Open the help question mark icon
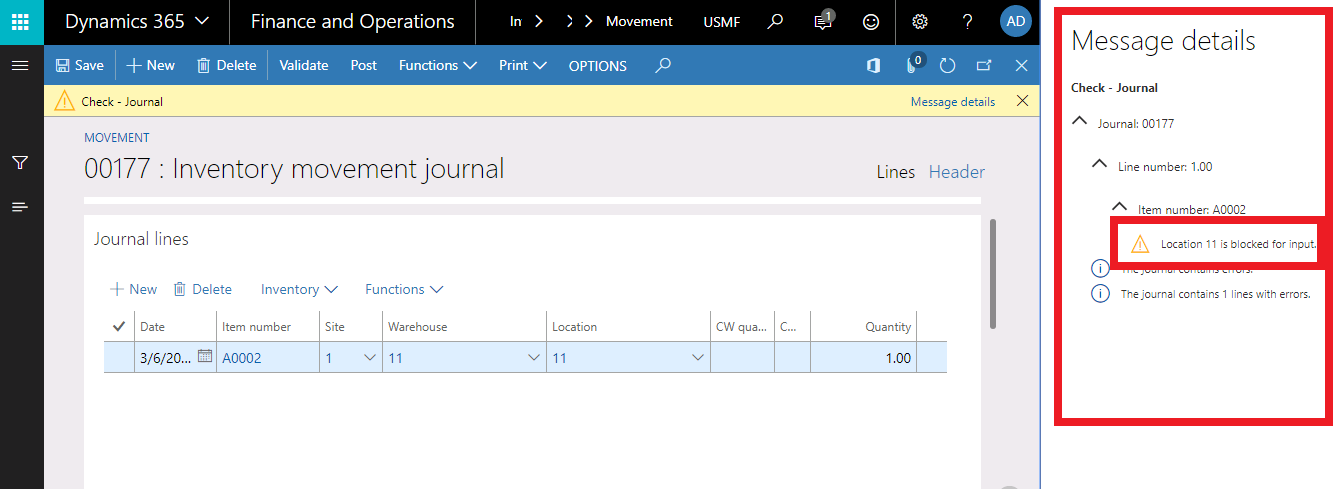 (967, 21)
